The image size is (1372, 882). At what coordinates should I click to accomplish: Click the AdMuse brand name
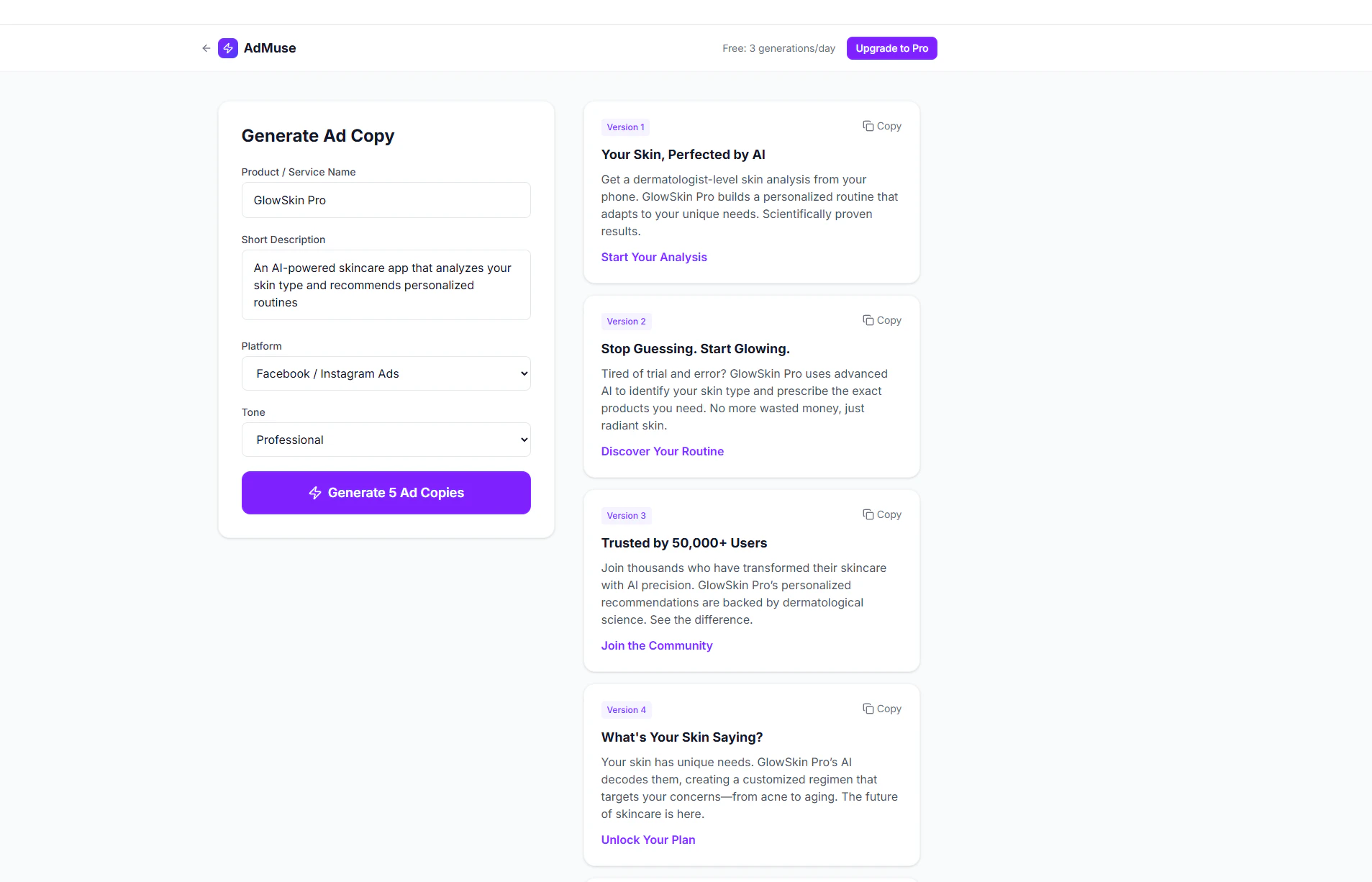[270, 48]
